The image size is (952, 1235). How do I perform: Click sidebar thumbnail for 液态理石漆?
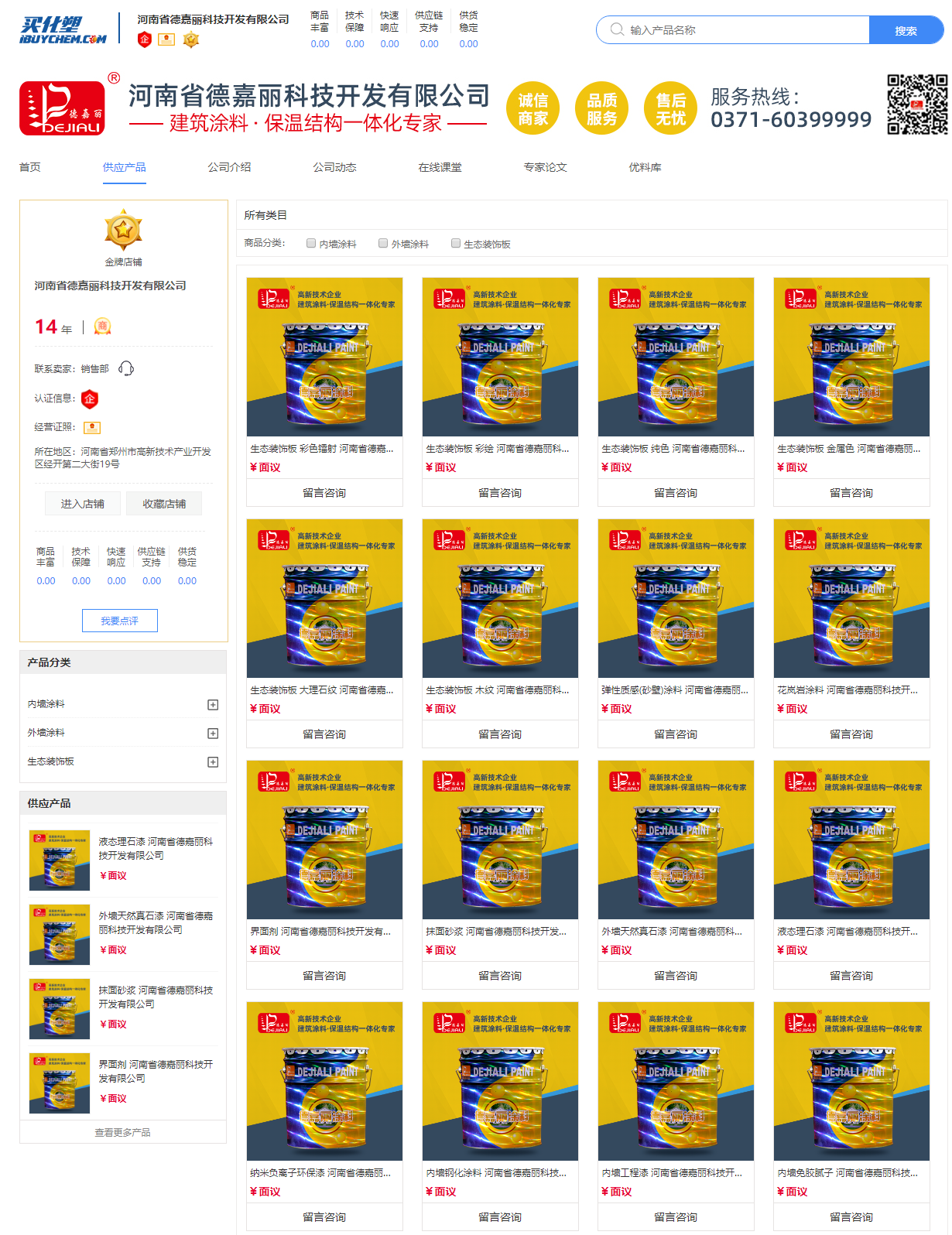[60, 860]
